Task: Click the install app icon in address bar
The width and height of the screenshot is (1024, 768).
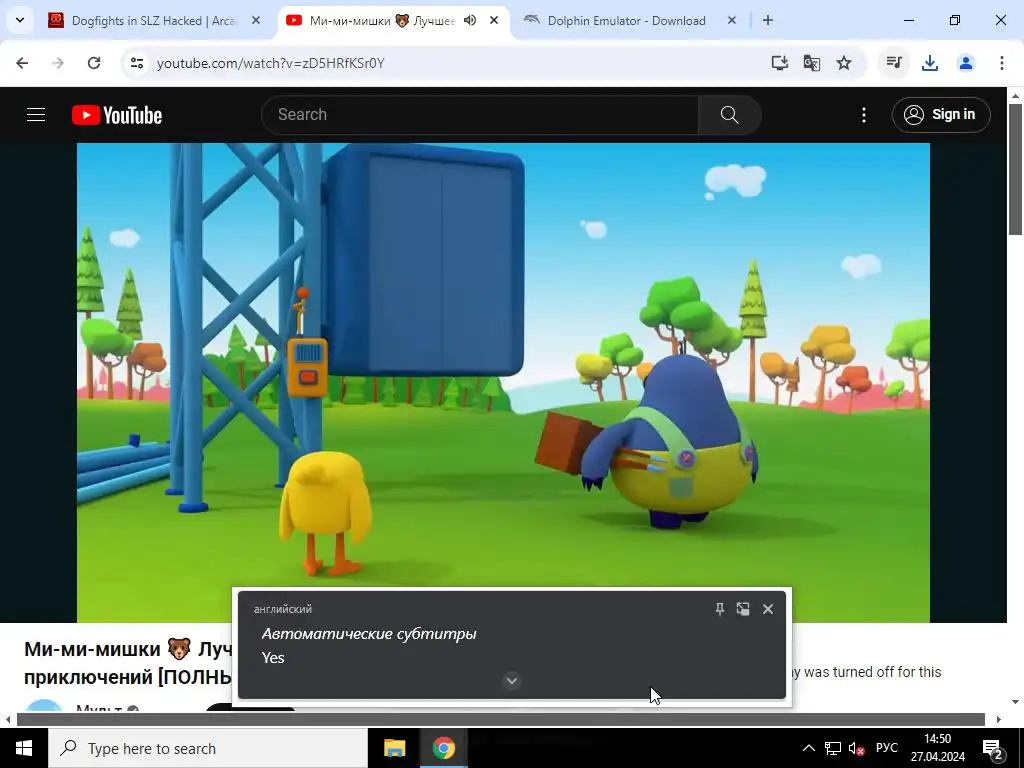Action: 780,63
